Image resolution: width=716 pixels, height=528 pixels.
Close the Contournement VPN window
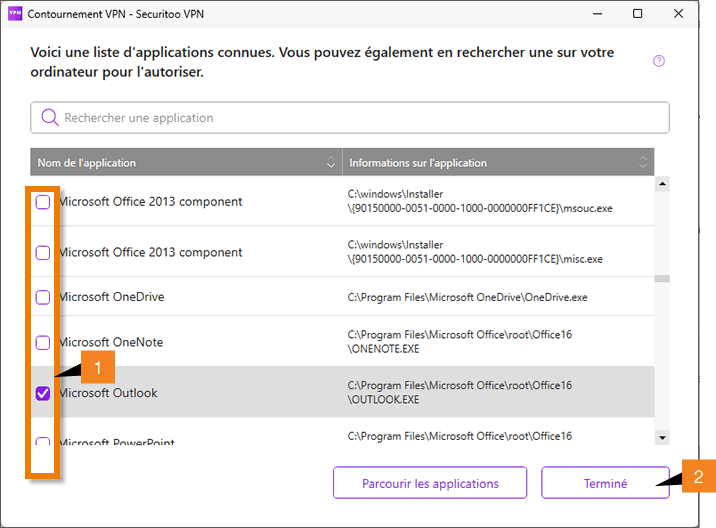[x=679, y=14]
